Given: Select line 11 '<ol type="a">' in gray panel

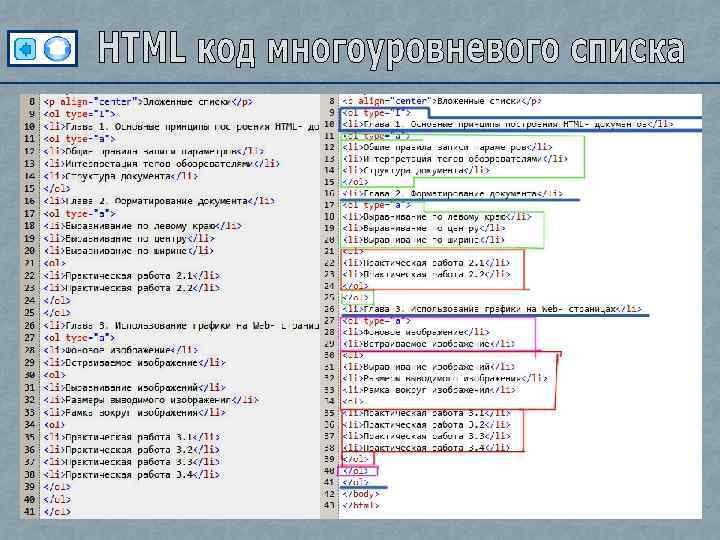Looking at the screenshot, I should 79,139.
